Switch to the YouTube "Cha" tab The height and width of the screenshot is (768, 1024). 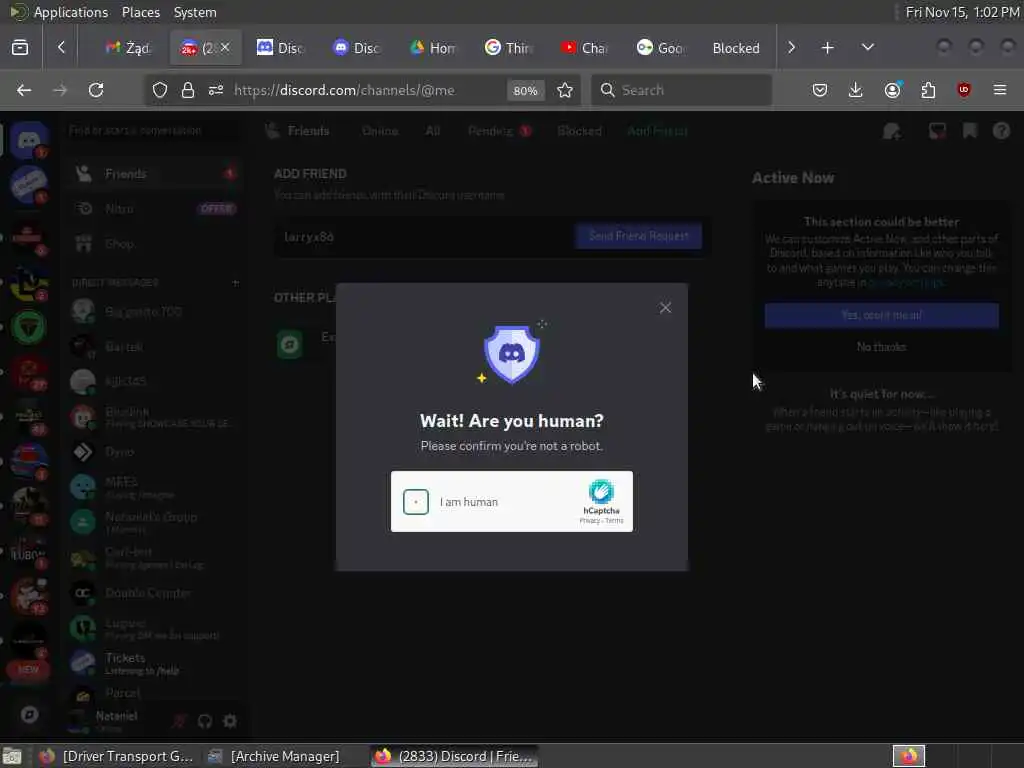[584, 48]
